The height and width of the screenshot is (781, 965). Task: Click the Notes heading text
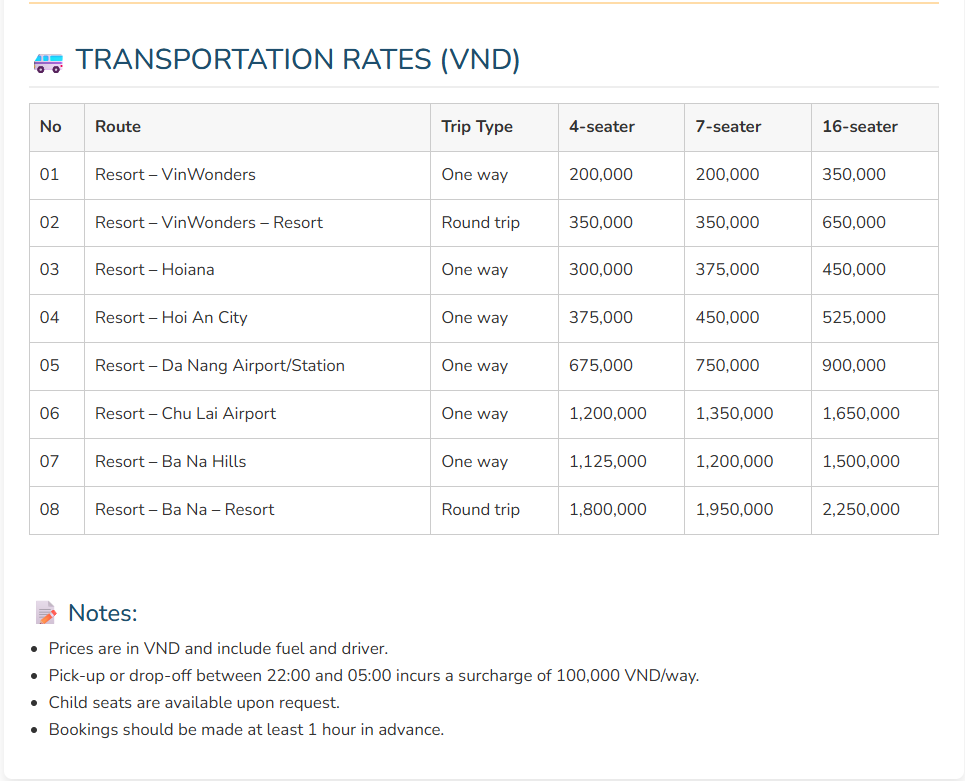[103, 613]
